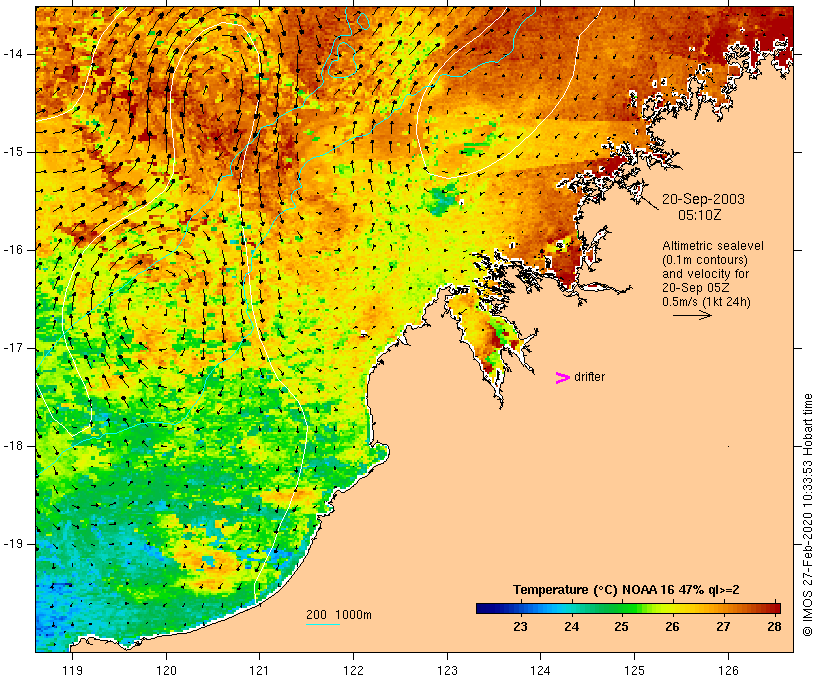Click the latitude axis label '-15'
This screenshot has height=680, width=820.
(13, 152)
